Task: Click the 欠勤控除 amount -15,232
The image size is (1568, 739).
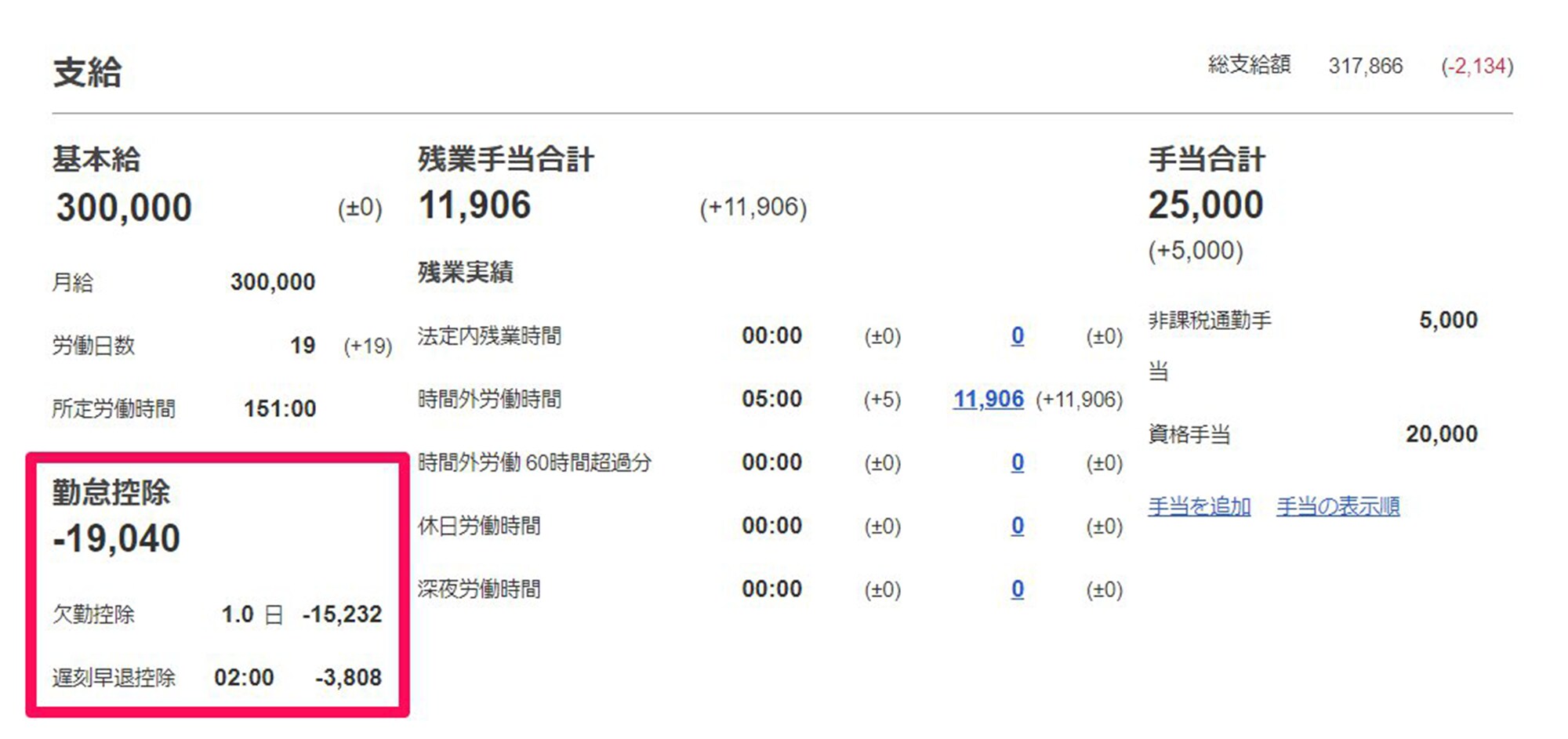Action: coord(343,614)
